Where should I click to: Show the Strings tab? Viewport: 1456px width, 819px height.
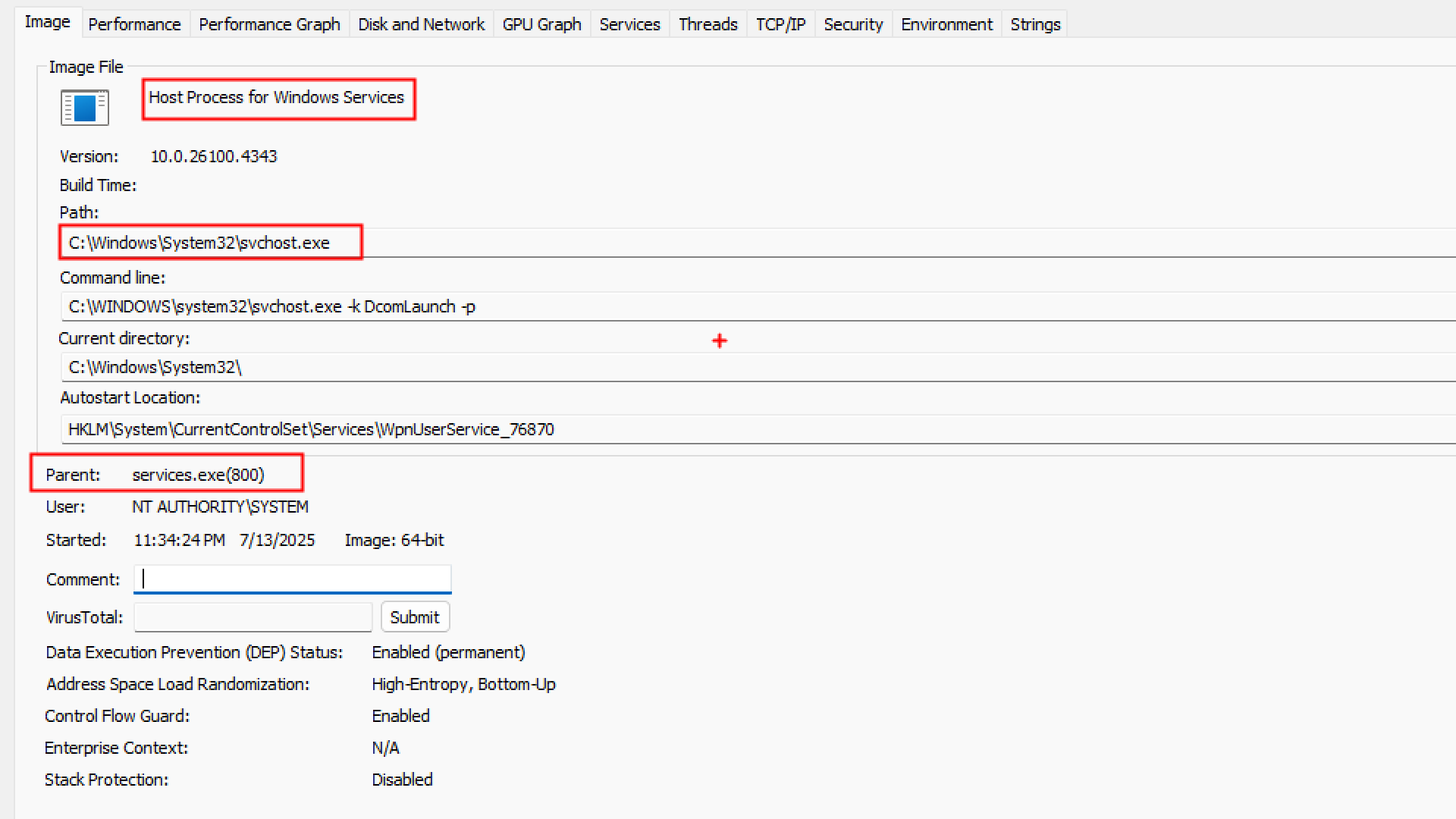click(1035, 24)
